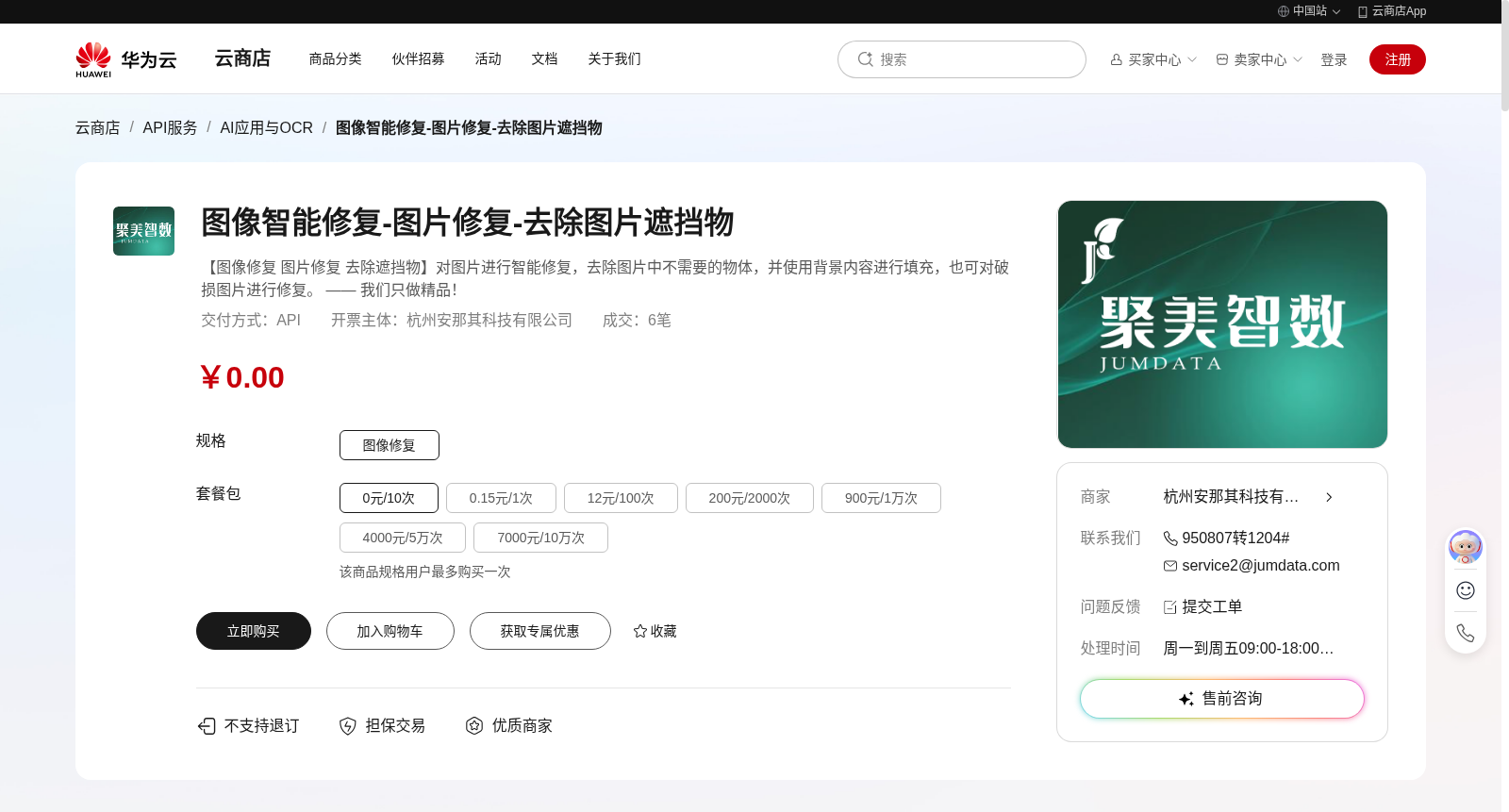Open the 商品分类 menu
This screenshot has width=1509, height=812.
tap(336, 58)
